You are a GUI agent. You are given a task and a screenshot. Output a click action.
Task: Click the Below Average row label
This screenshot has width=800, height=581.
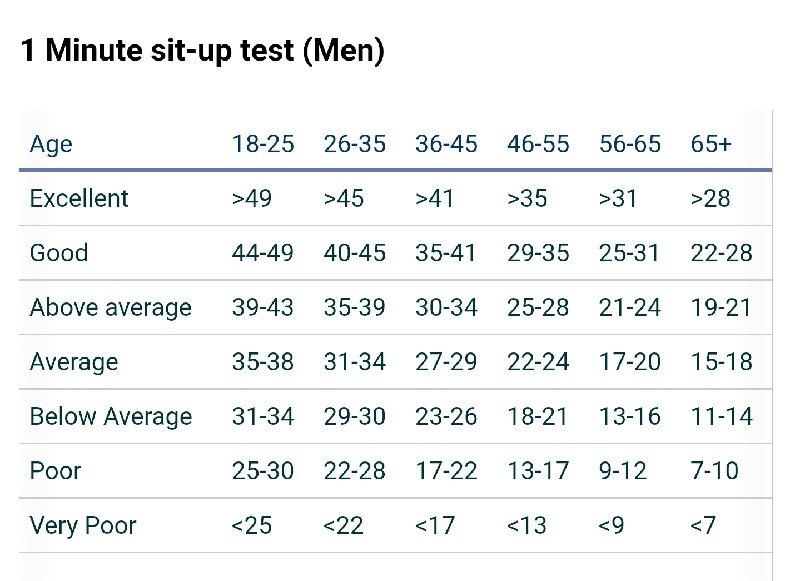pyautogui.click(x=111, y=417)
